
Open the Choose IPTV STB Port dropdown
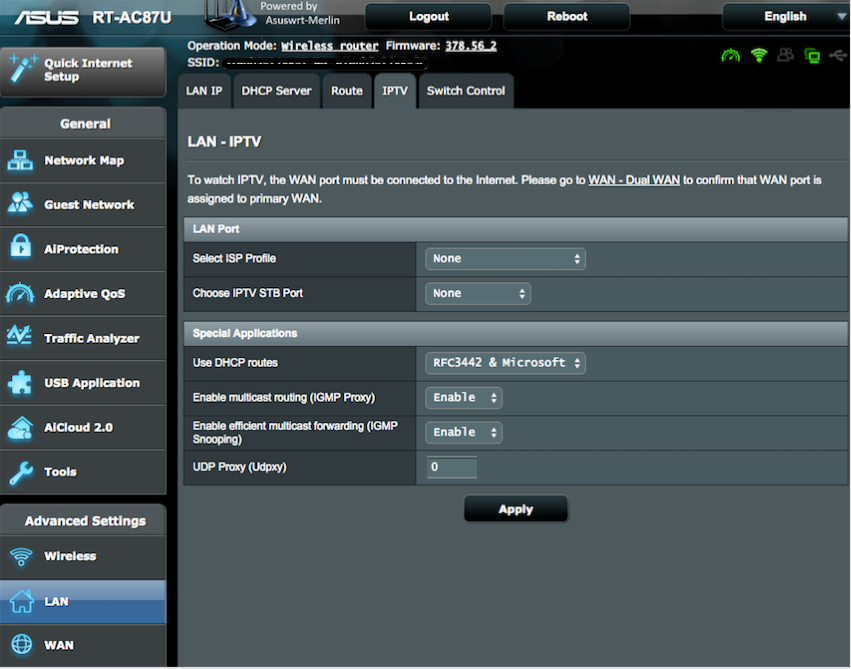(478, 294)
